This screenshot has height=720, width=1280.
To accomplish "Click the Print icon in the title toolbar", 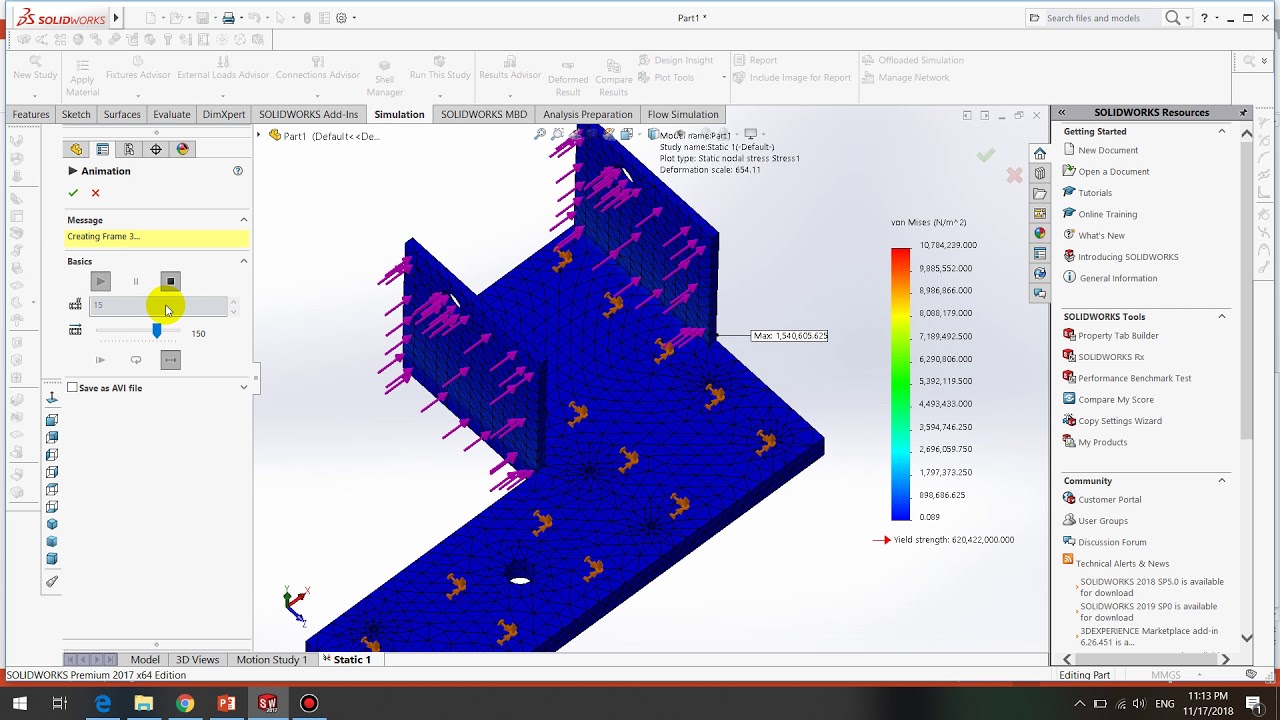I will 229,18.
